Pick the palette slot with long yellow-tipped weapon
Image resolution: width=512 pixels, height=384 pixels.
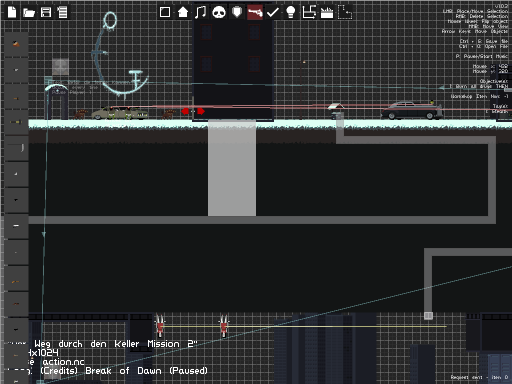click(x=16, y=122)
